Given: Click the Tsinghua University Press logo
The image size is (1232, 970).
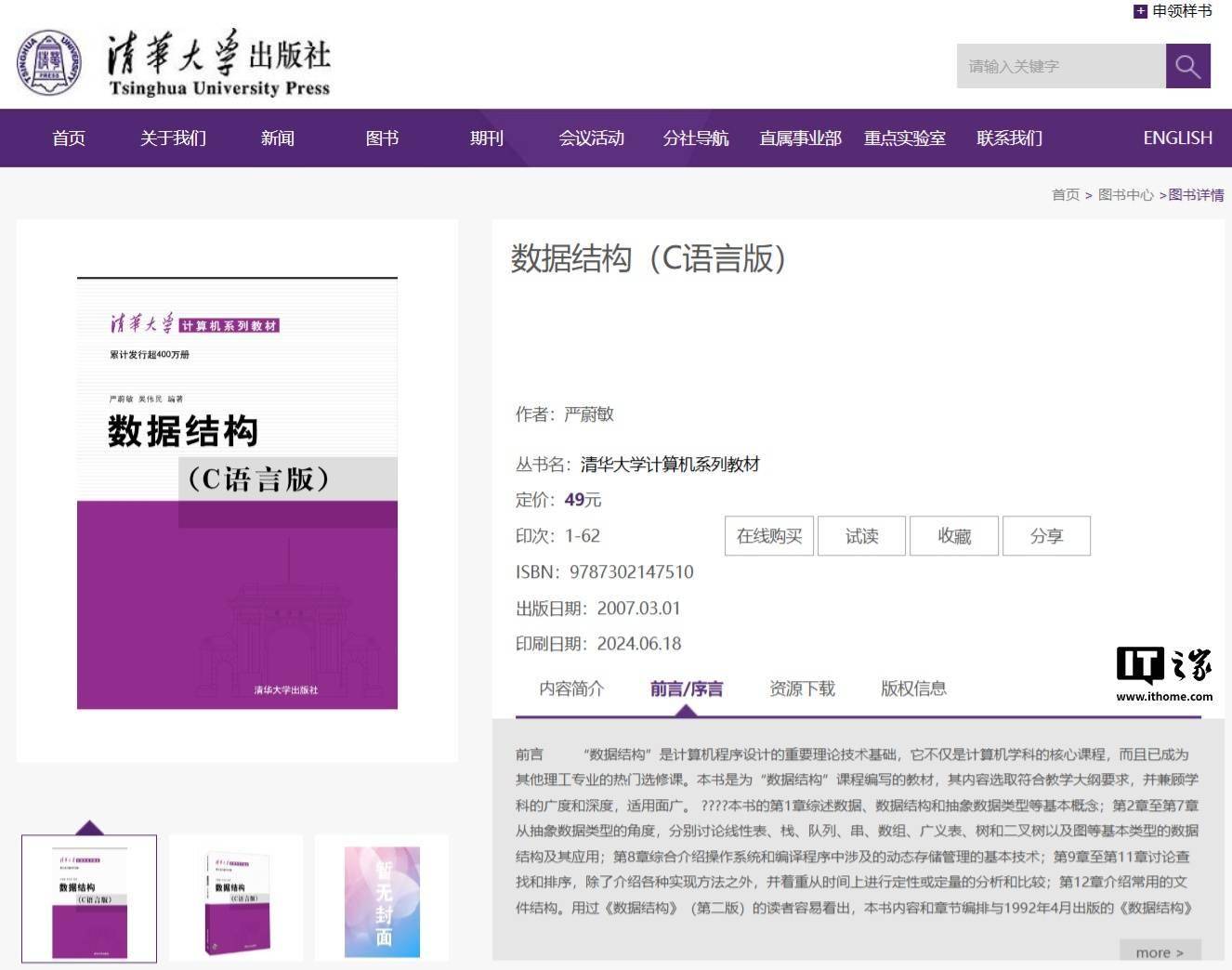Looking at the screenshot, I should pos(174,63).
